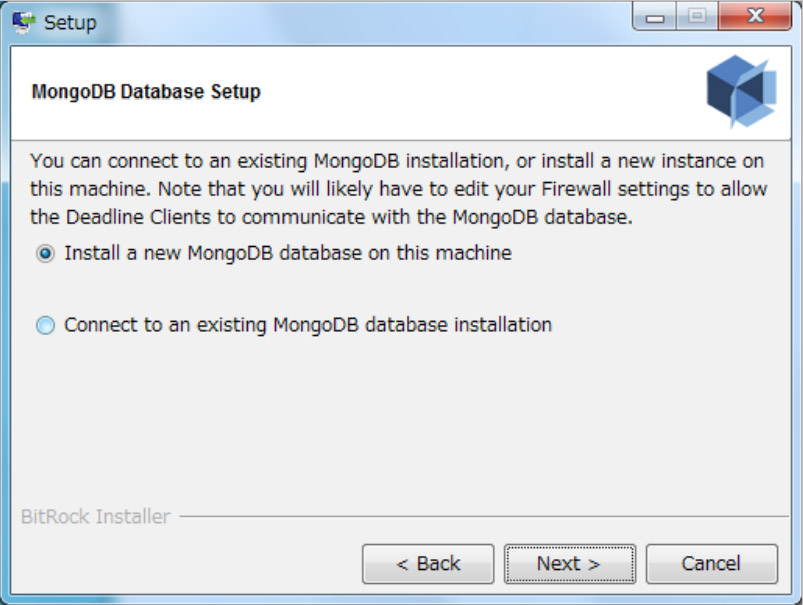Minimize the Setup window
Image resolution: width=803 pixels, height=605 pixels.
(x=656, y=17)
